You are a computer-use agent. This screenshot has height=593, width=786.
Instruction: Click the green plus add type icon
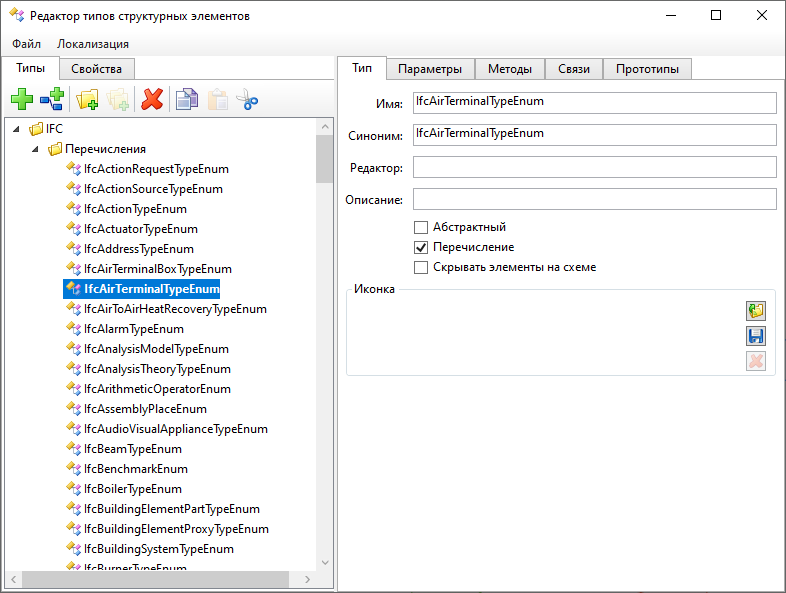click(21, 99)
